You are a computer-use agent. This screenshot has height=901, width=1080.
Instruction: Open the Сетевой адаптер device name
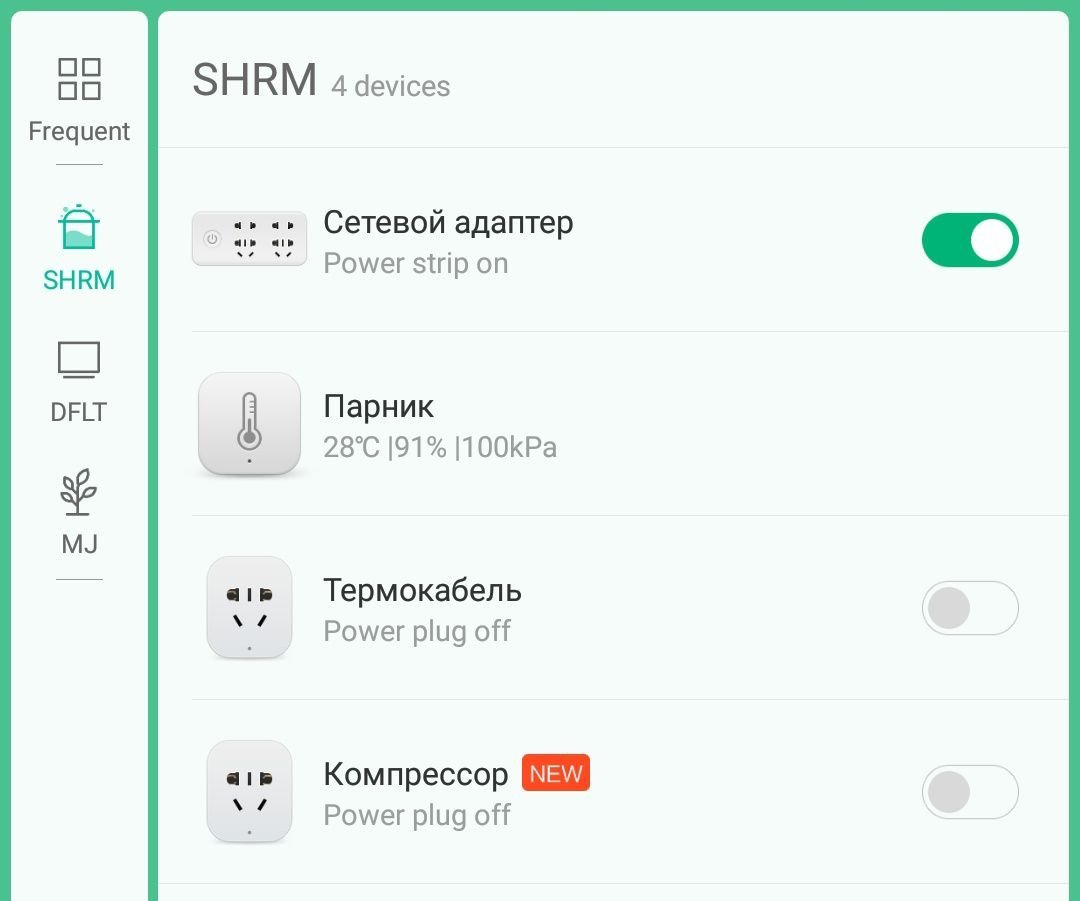448,222
